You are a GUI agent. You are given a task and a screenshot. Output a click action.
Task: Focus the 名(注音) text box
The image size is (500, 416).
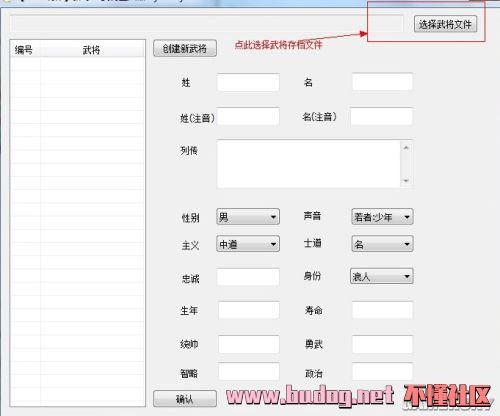(382, 116)
